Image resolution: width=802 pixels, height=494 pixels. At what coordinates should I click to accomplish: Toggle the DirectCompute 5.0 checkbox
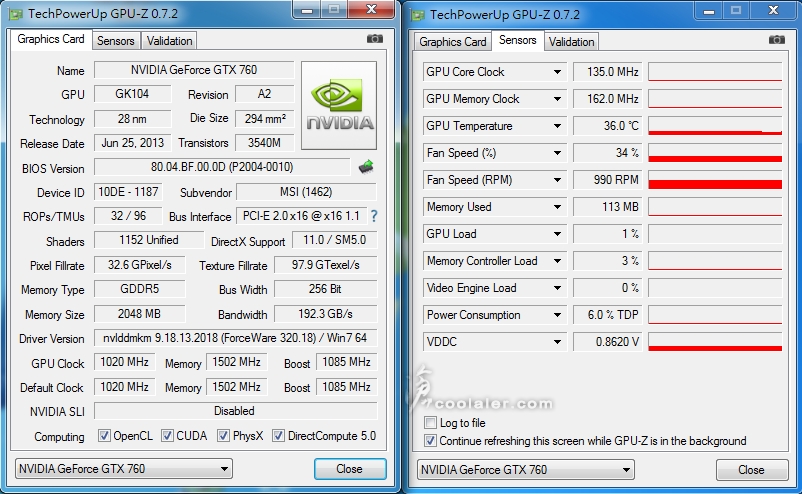pos(278,436)
